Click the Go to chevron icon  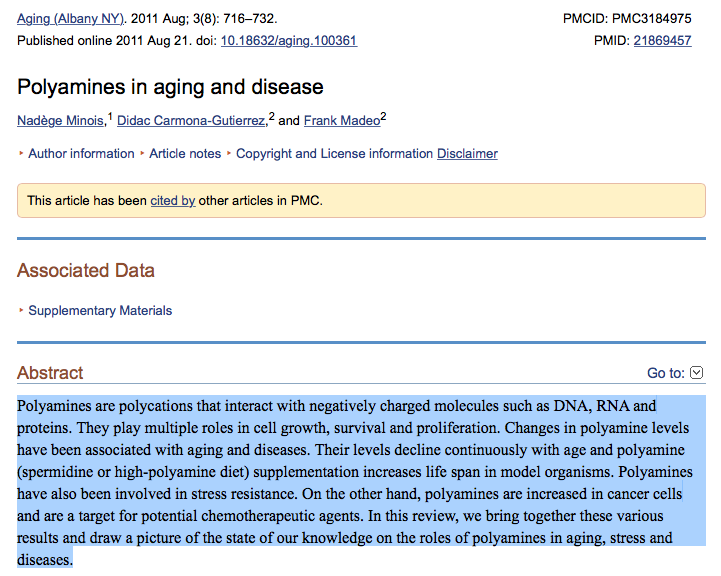(x=697, y=373)
